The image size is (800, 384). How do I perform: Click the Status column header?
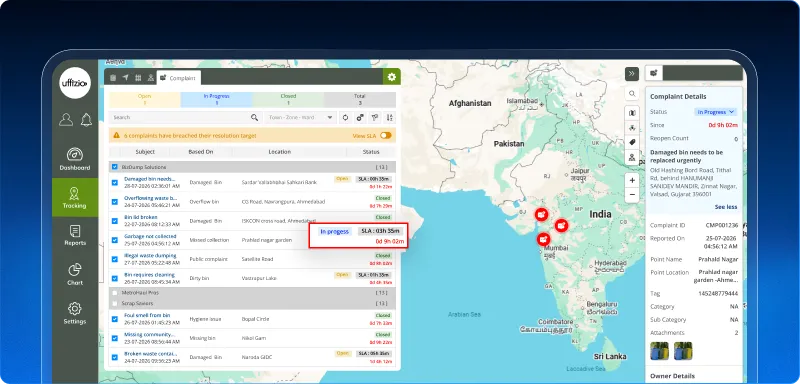(x=371, y=152)
